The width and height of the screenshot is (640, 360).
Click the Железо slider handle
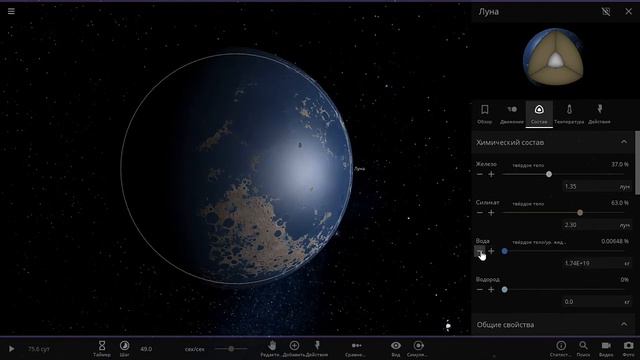coord(549,174)
